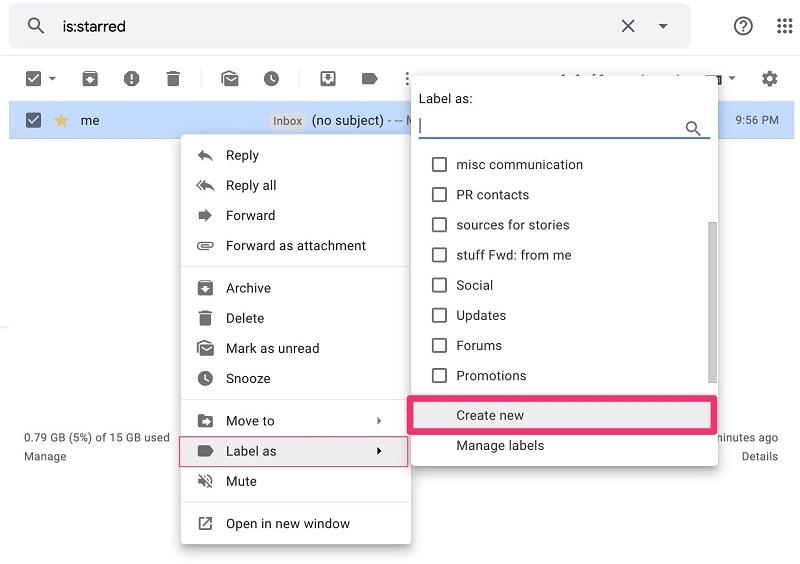Screen dimensions: 800x564
Task: Check the misc communication label
Action: (x=439, y=164)
